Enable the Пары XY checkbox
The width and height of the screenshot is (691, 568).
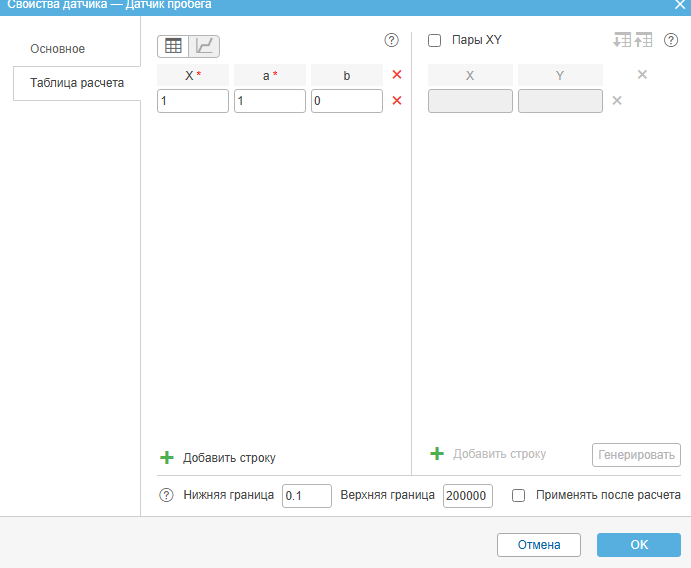pyautogui.click(x=435, y=41)
